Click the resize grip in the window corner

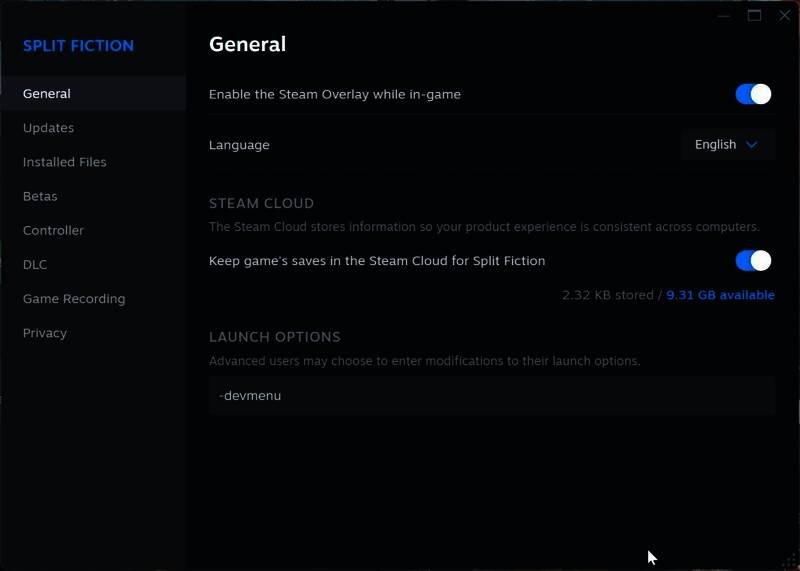point(789,561)
